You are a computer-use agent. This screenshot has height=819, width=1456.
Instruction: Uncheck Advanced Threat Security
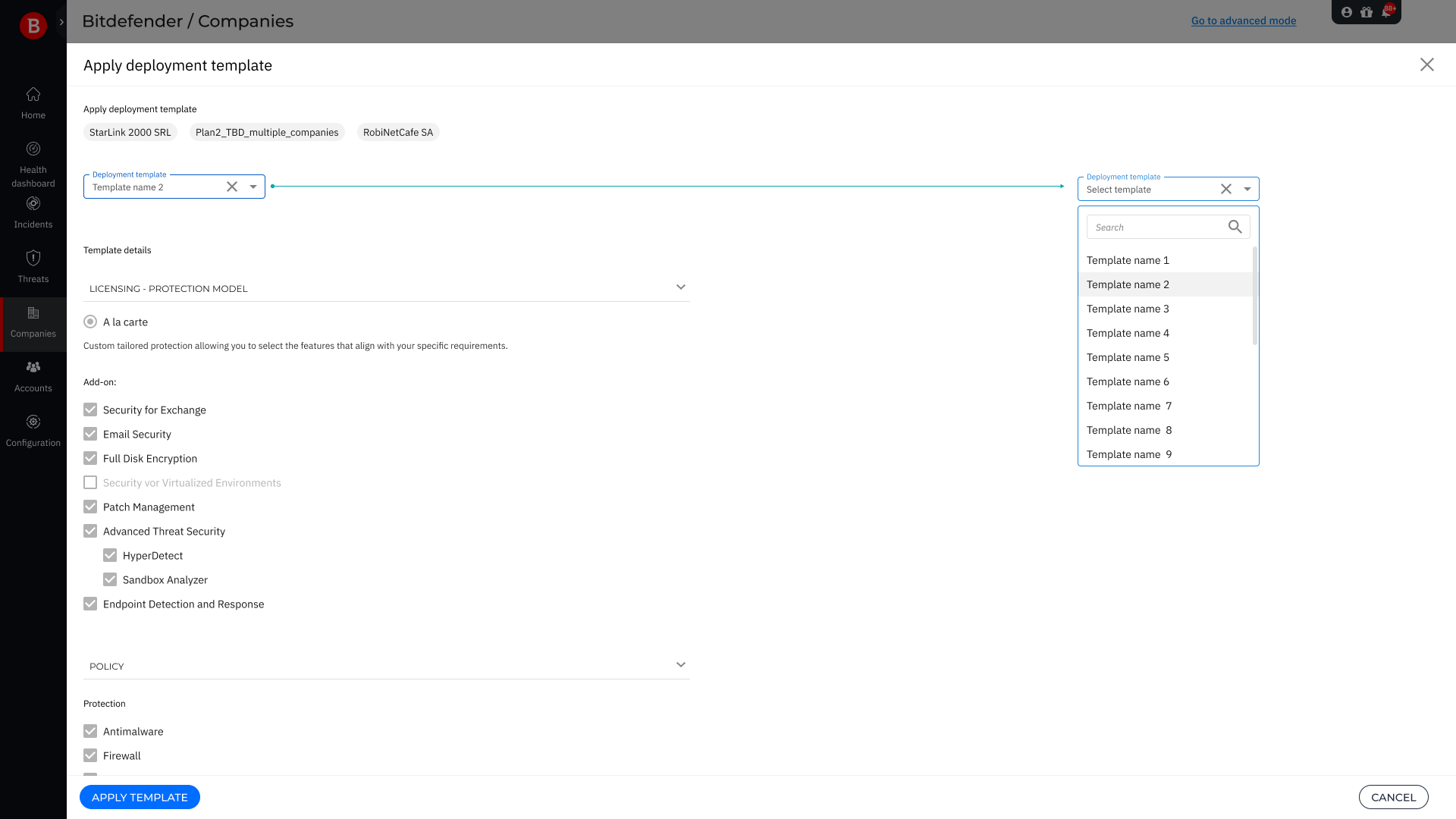click(90, 531)
